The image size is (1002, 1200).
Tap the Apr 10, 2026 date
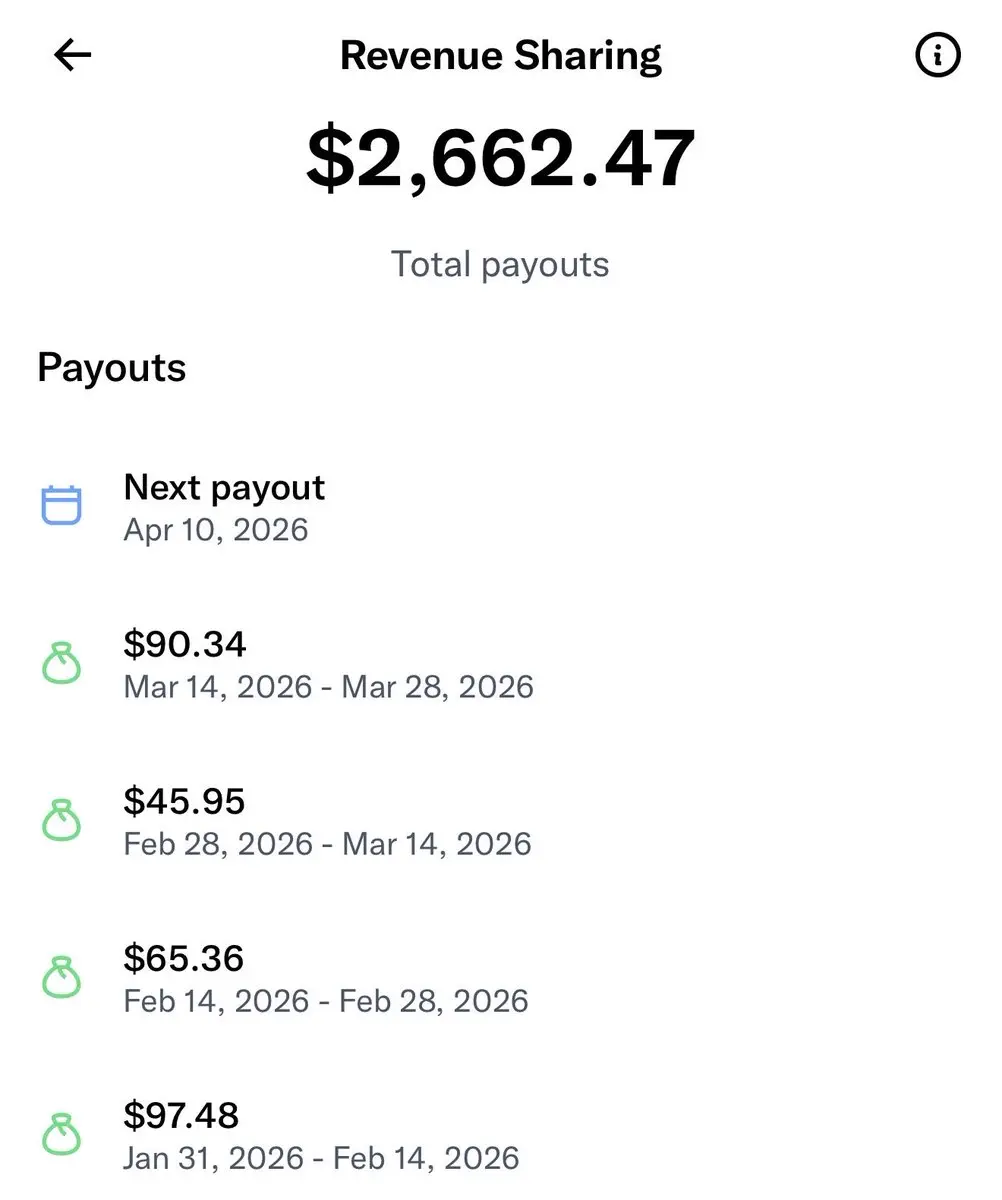pos(216,529)
